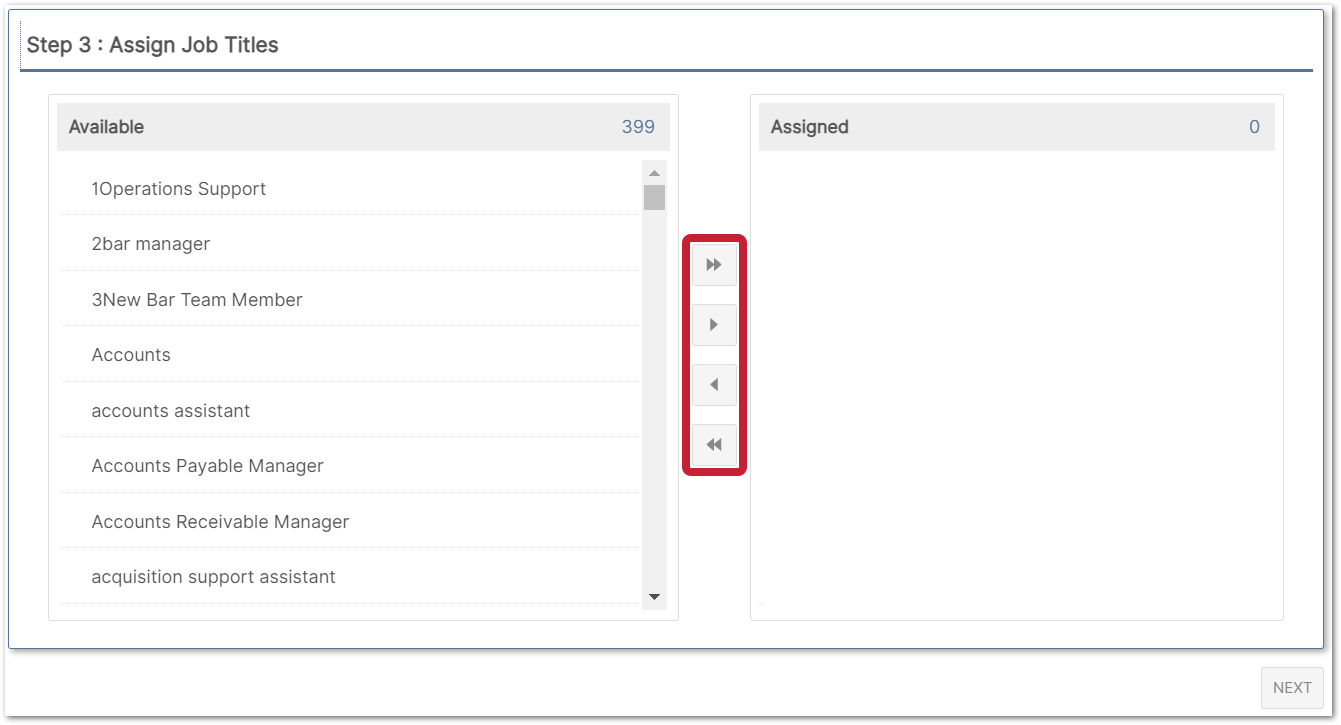Screen dimensions: 1341x725
Task: Select the 1Operations Support job title
Action: click(x=179, y=189)
